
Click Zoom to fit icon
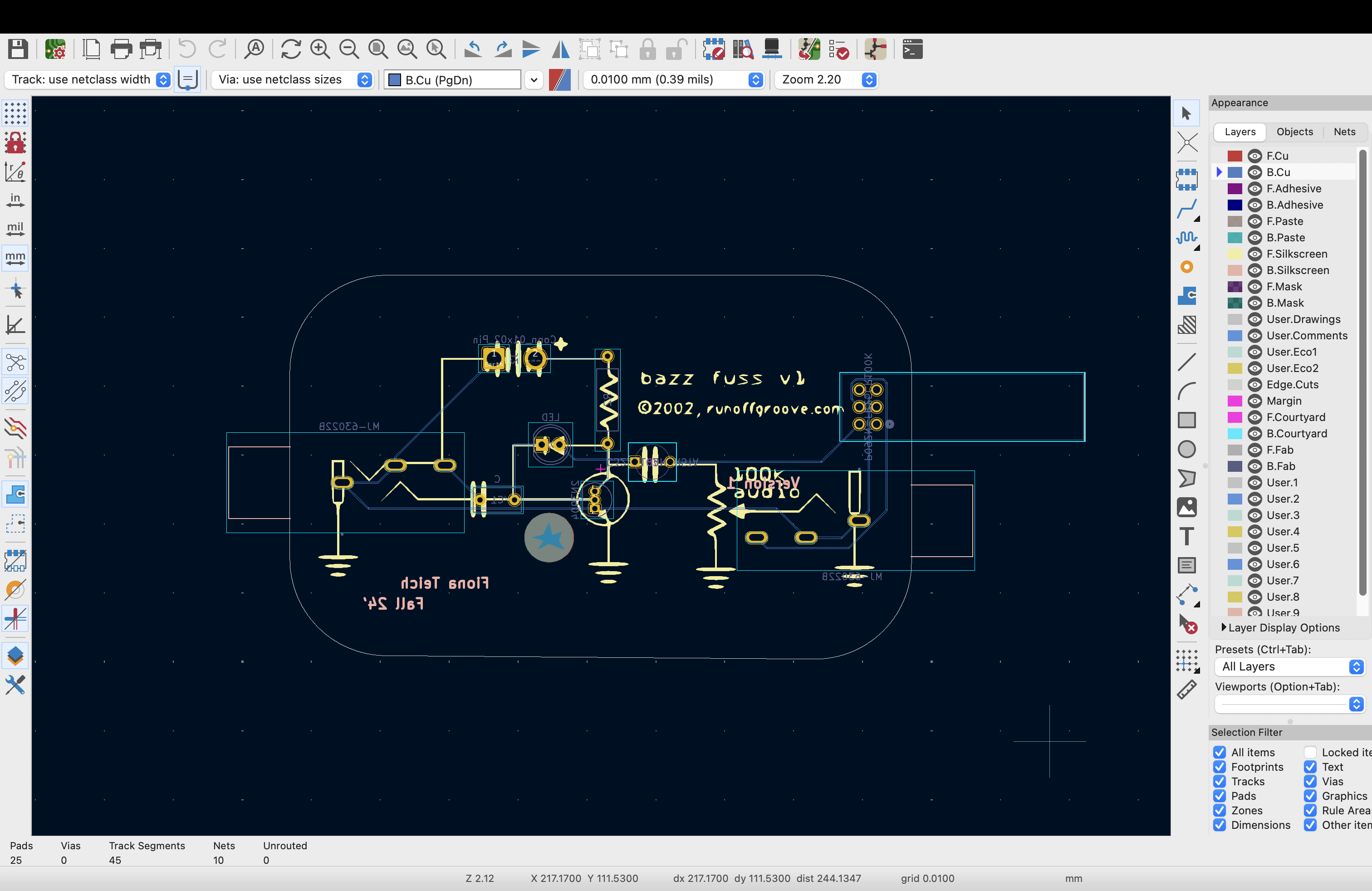point(378,49)
